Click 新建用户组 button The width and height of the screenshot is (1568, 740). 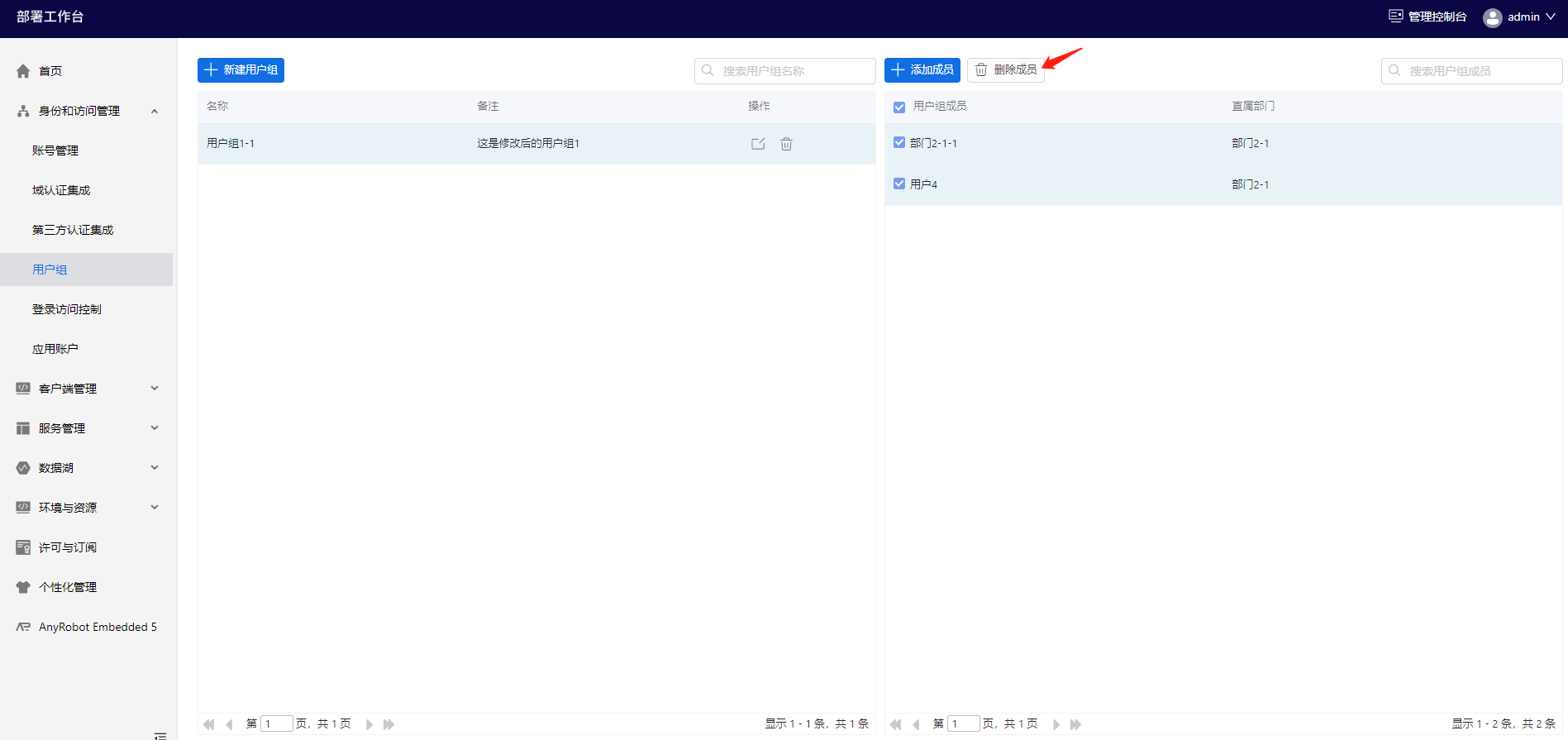(241, 70)
